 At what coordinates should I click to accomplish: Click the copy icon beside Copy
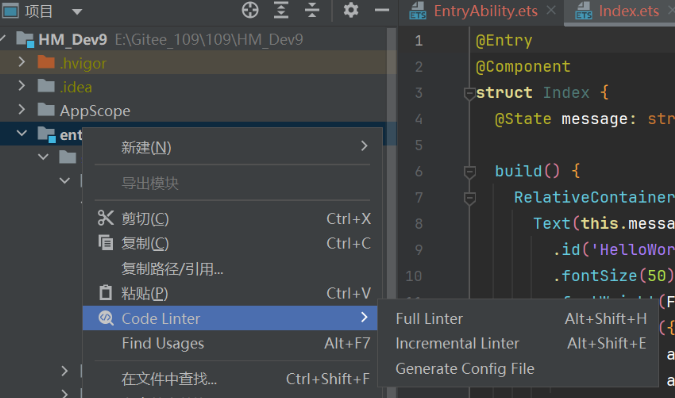105,243
